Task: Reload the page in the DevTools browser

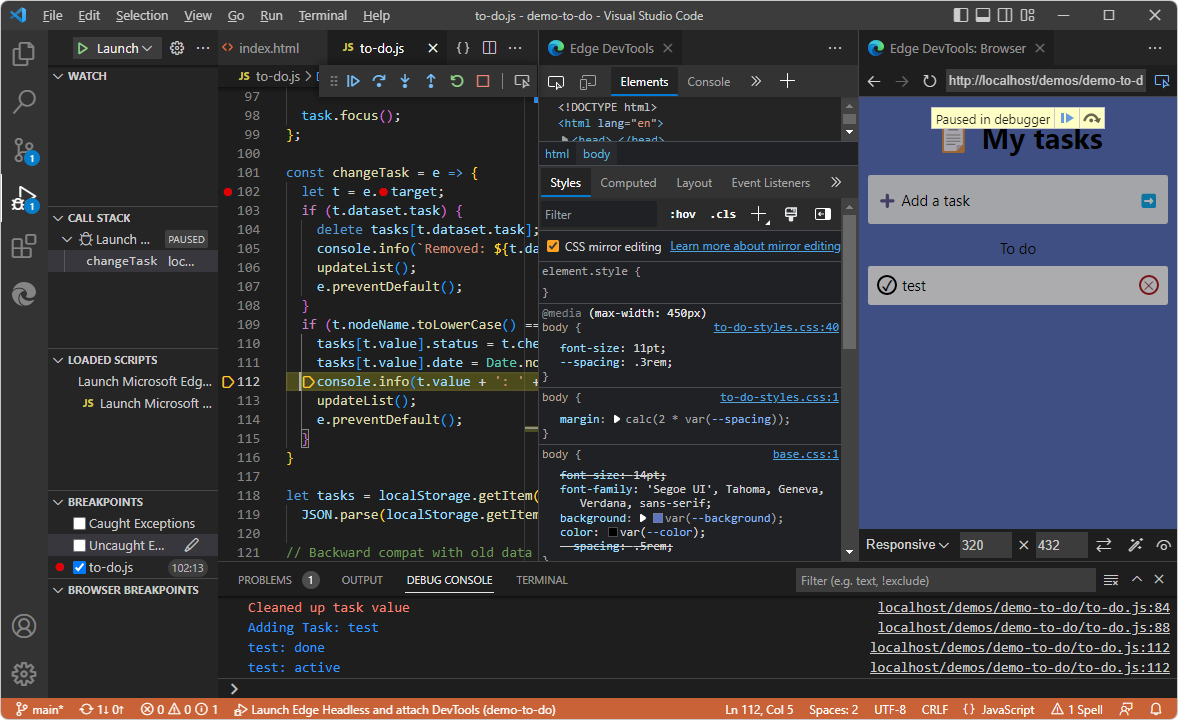Action: click(929, 81)
